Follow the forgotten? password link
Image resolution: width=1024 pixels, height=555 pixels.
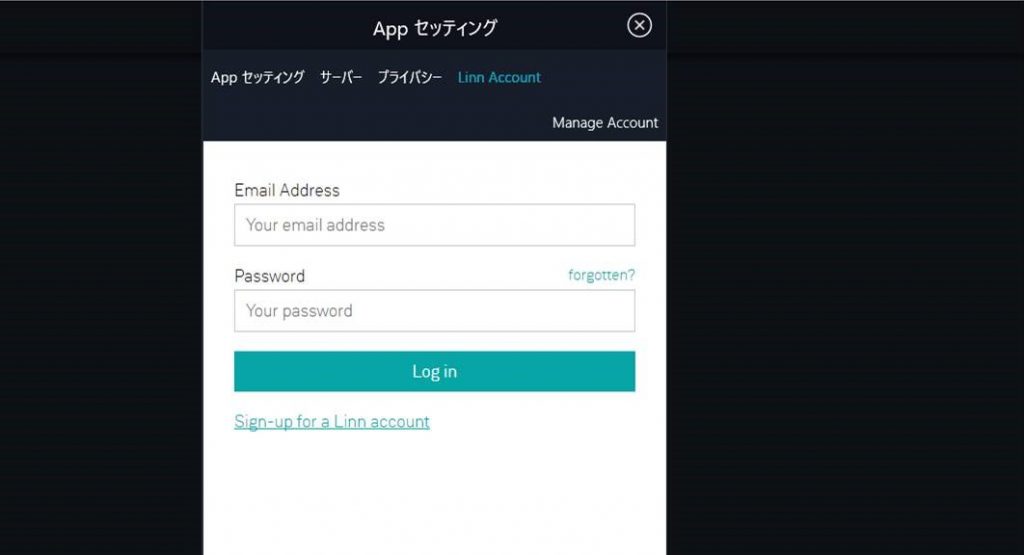(x=601, y=275)
